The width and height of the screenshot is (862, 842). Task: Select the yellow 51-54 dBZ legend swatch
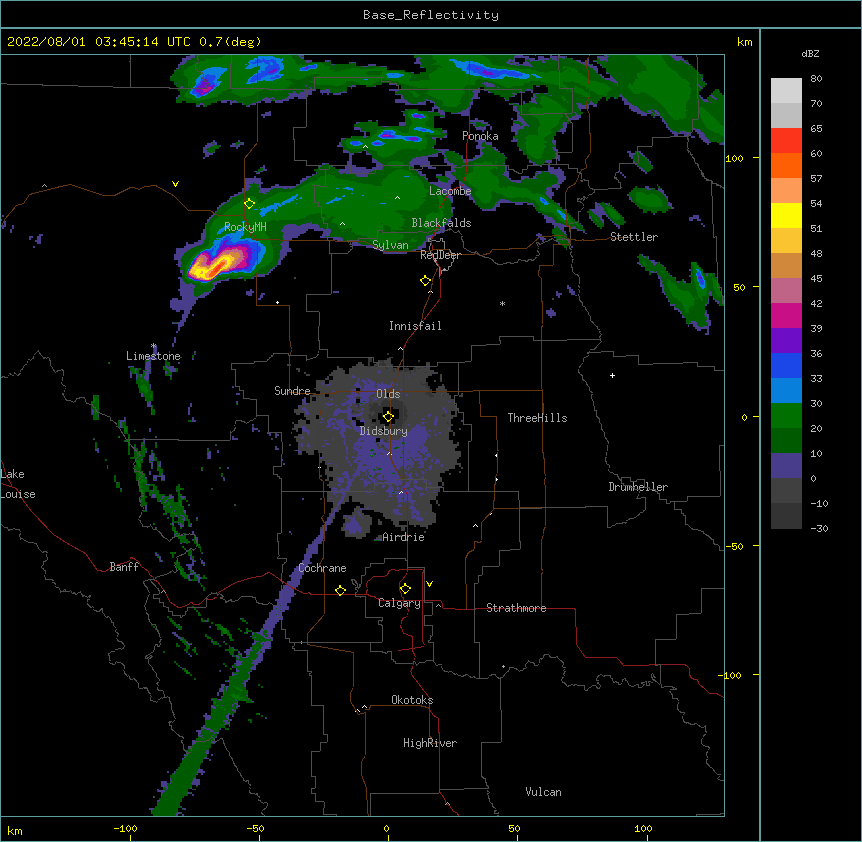(x=786, y=216)
